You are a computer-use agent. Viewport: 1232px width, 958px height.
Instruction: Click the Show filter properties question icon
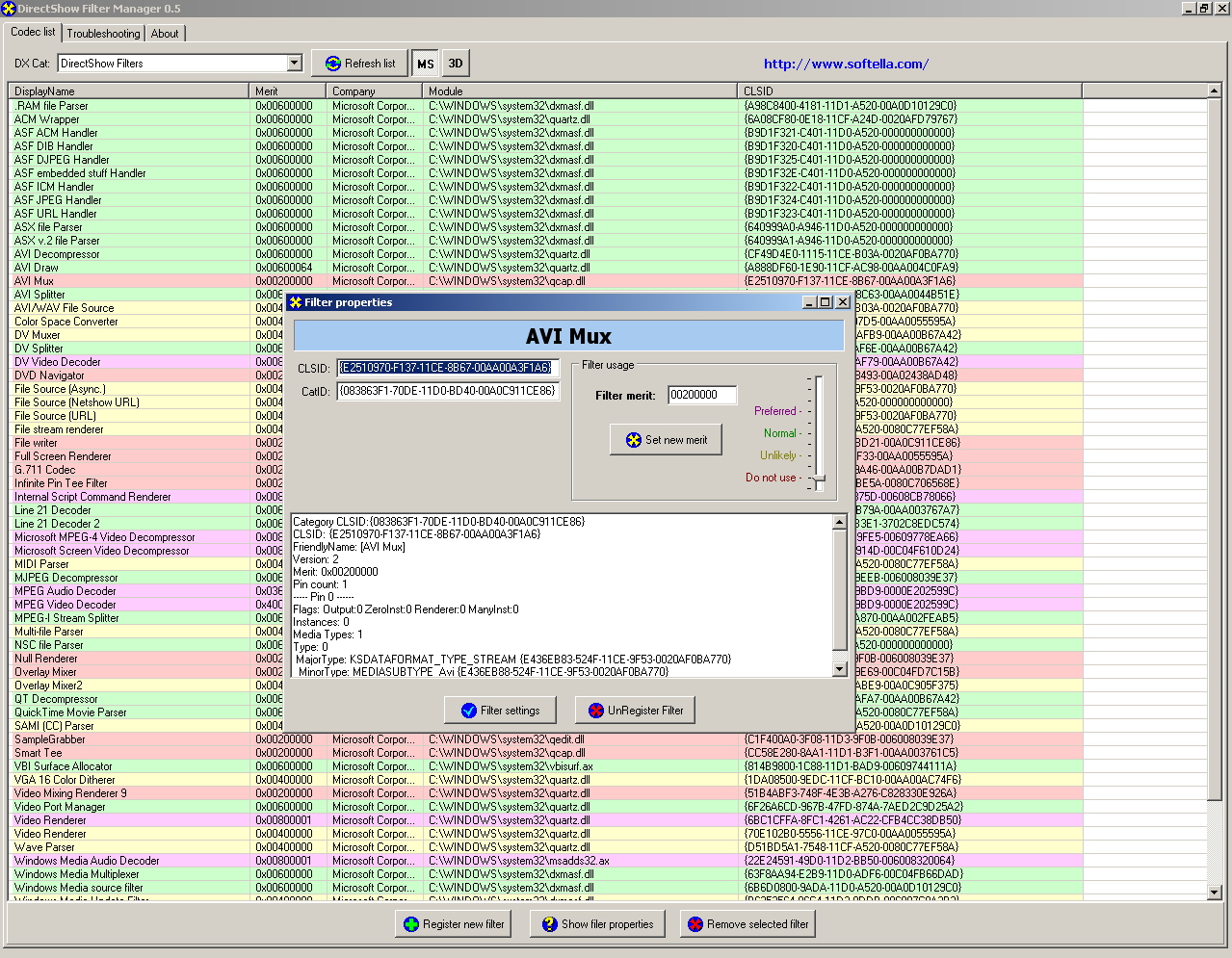coord(549,924)
